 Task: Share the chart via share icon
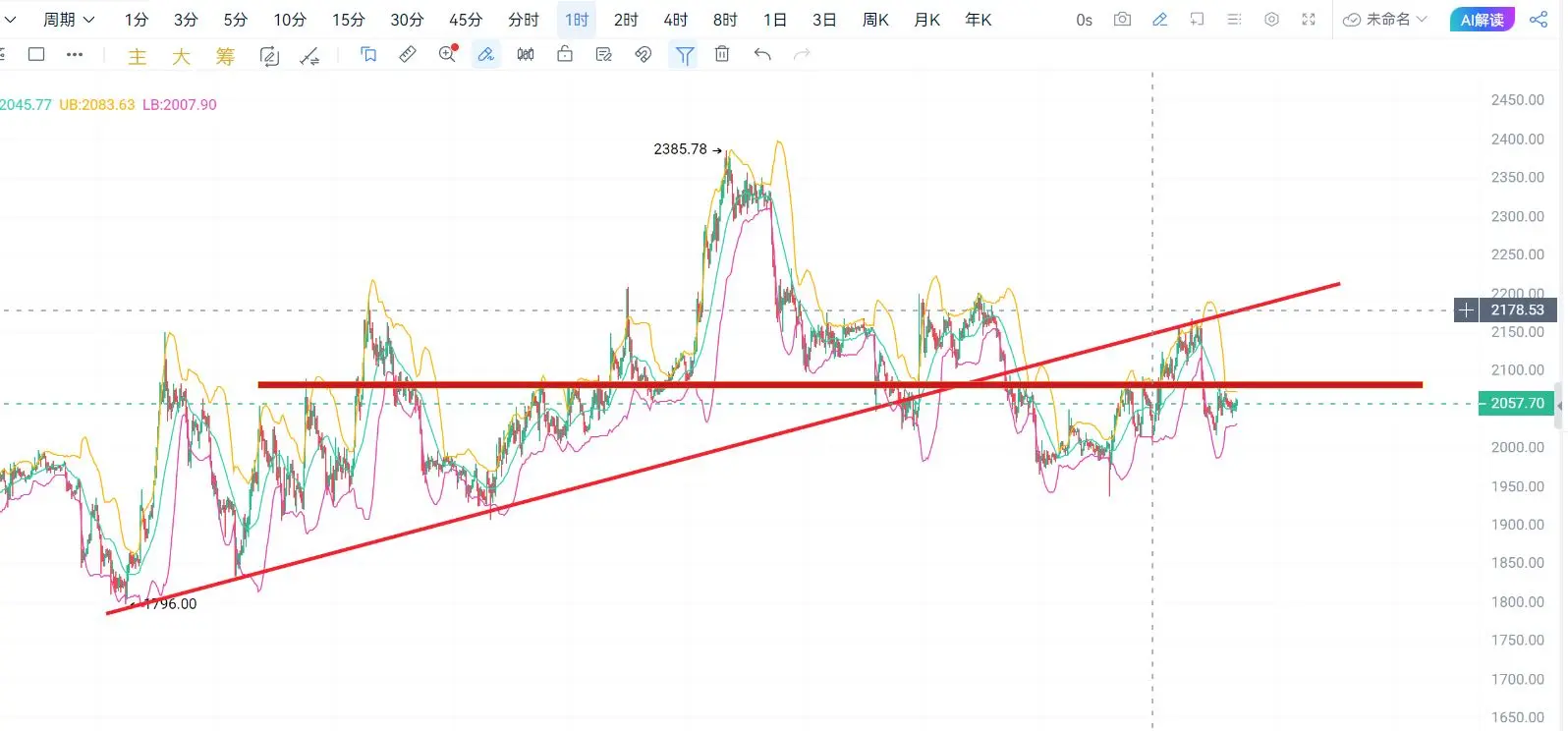(1539, 20)
